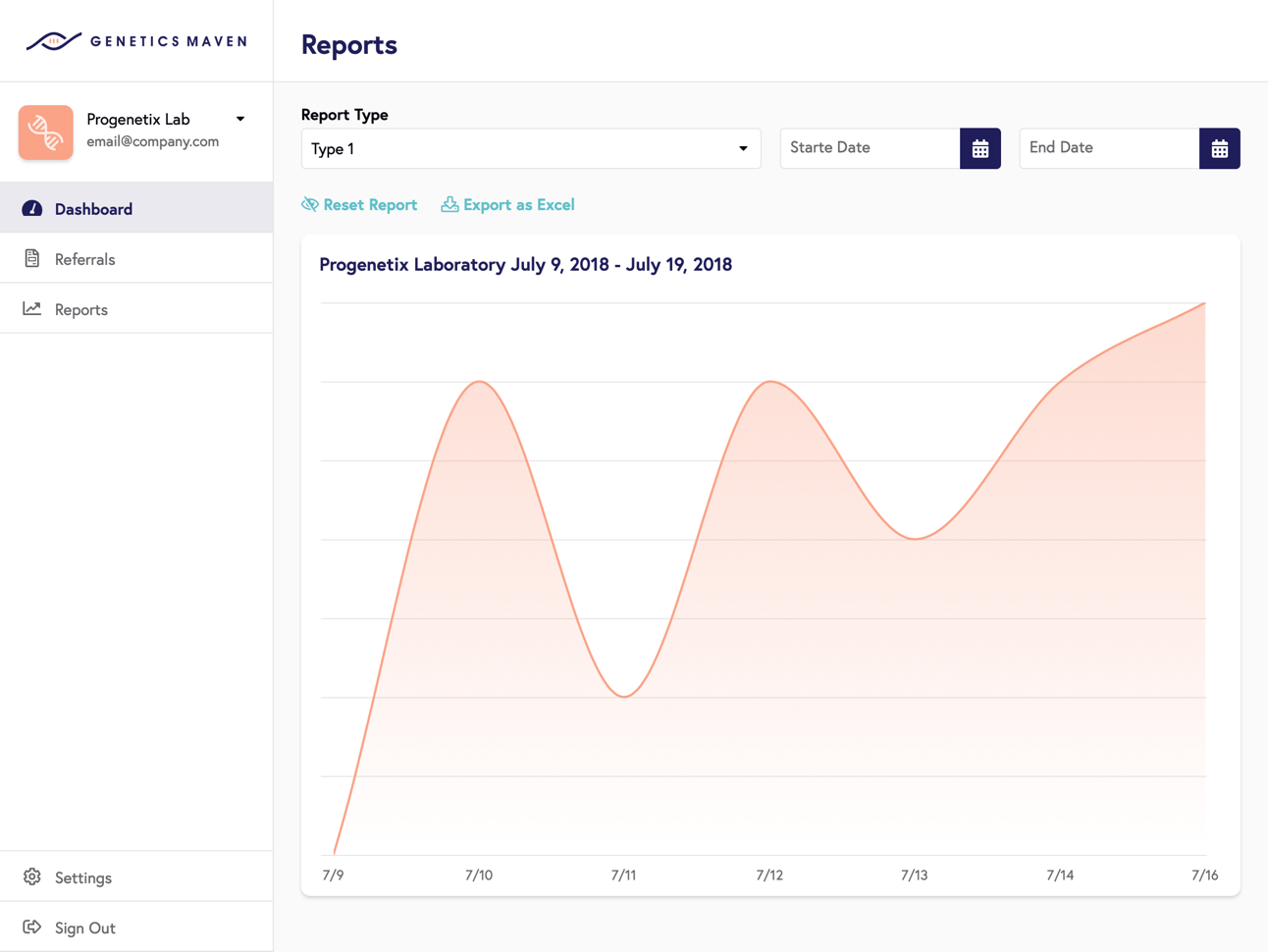Click the 7/10 axis label
The height and width of the screenshot is (952, 1268).
click(479, 874)
